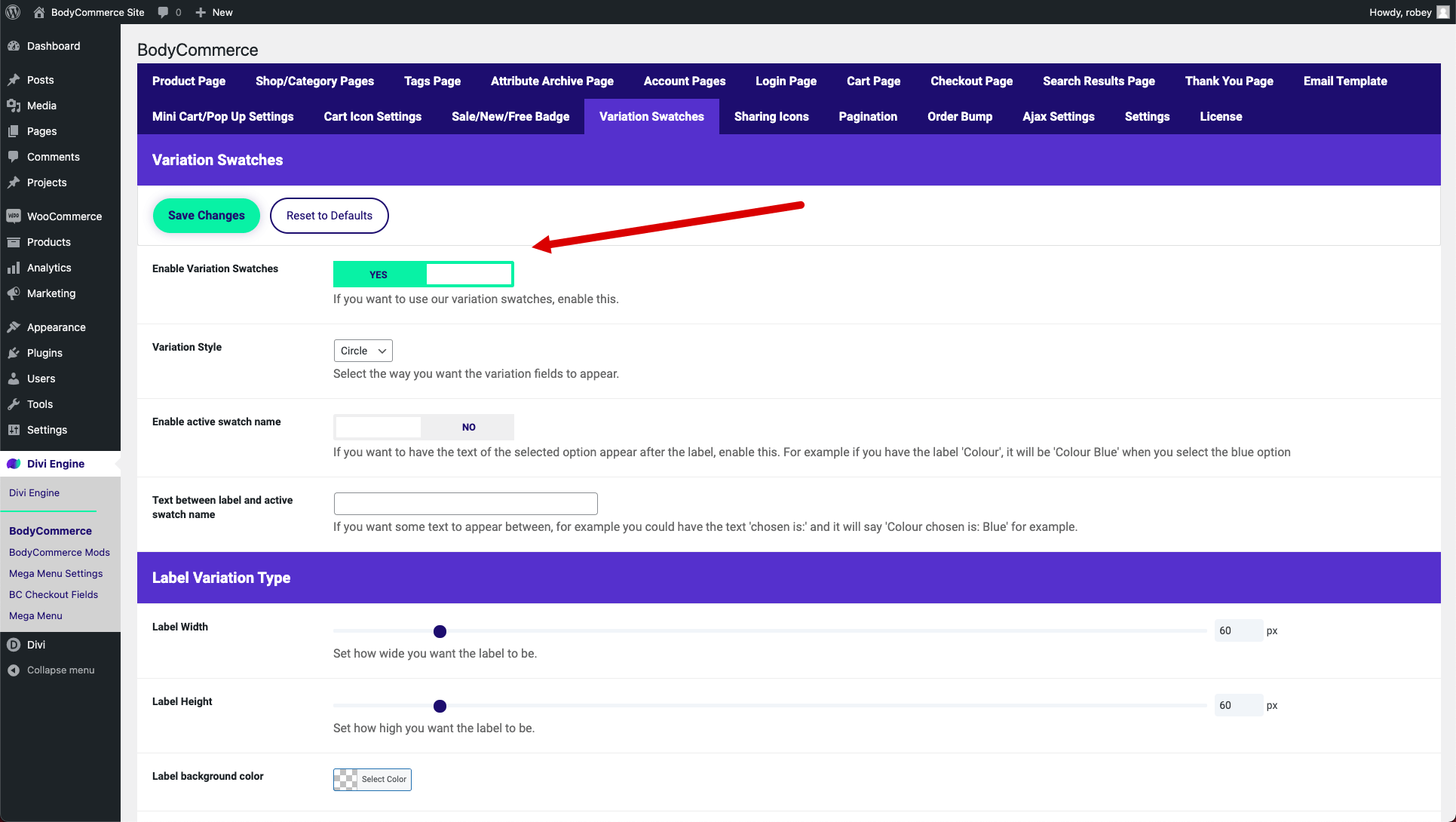The width and height of the screenshot is (1456, 822).
Task: Expand the Variation Style options
Action: 361,350
